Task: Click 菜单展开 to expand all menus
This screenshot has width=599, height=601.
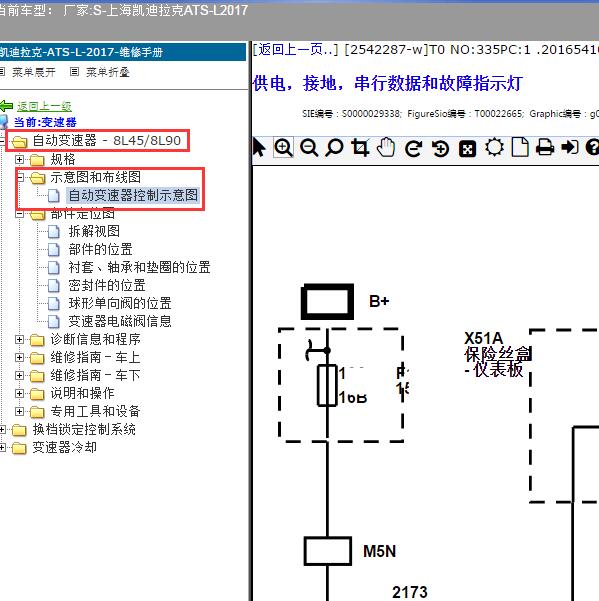Action: pos(34,72)
